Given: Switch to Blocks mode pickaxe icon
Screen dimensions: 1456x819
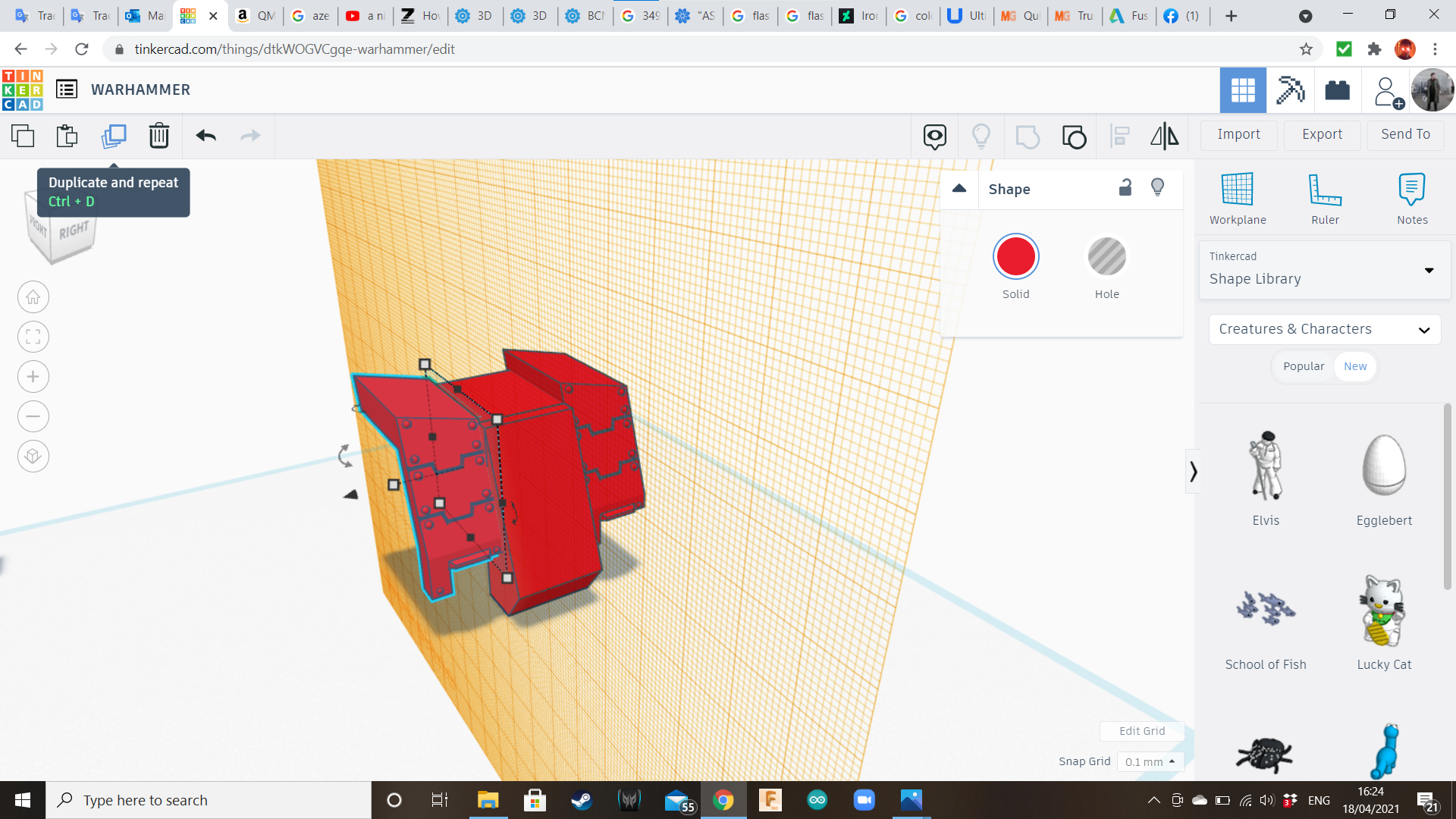Looking at the screenshot, I should pyautogui.click(x=1290, y=90).
